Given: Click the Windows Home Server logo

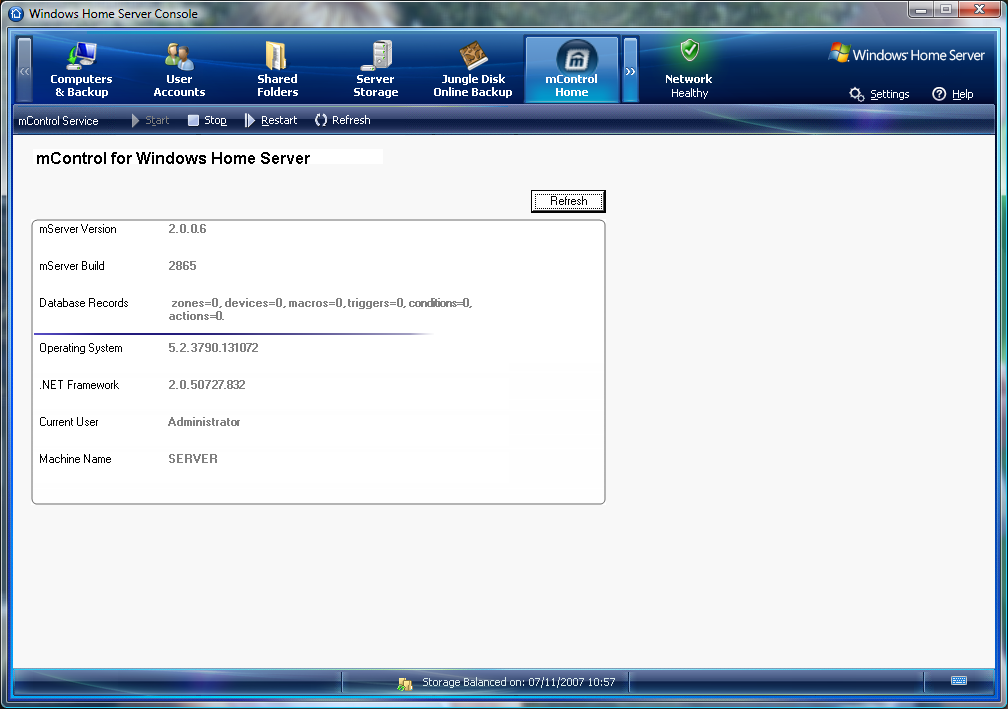Looking at the screenshot, I should [906, 55].
